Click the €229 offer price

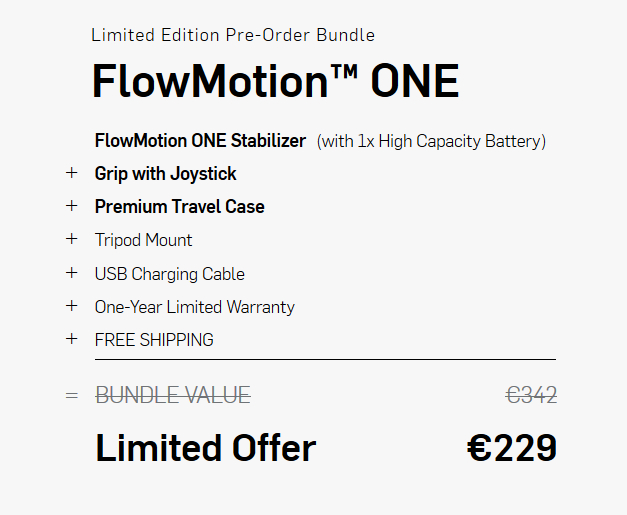[x=512, y=448]
